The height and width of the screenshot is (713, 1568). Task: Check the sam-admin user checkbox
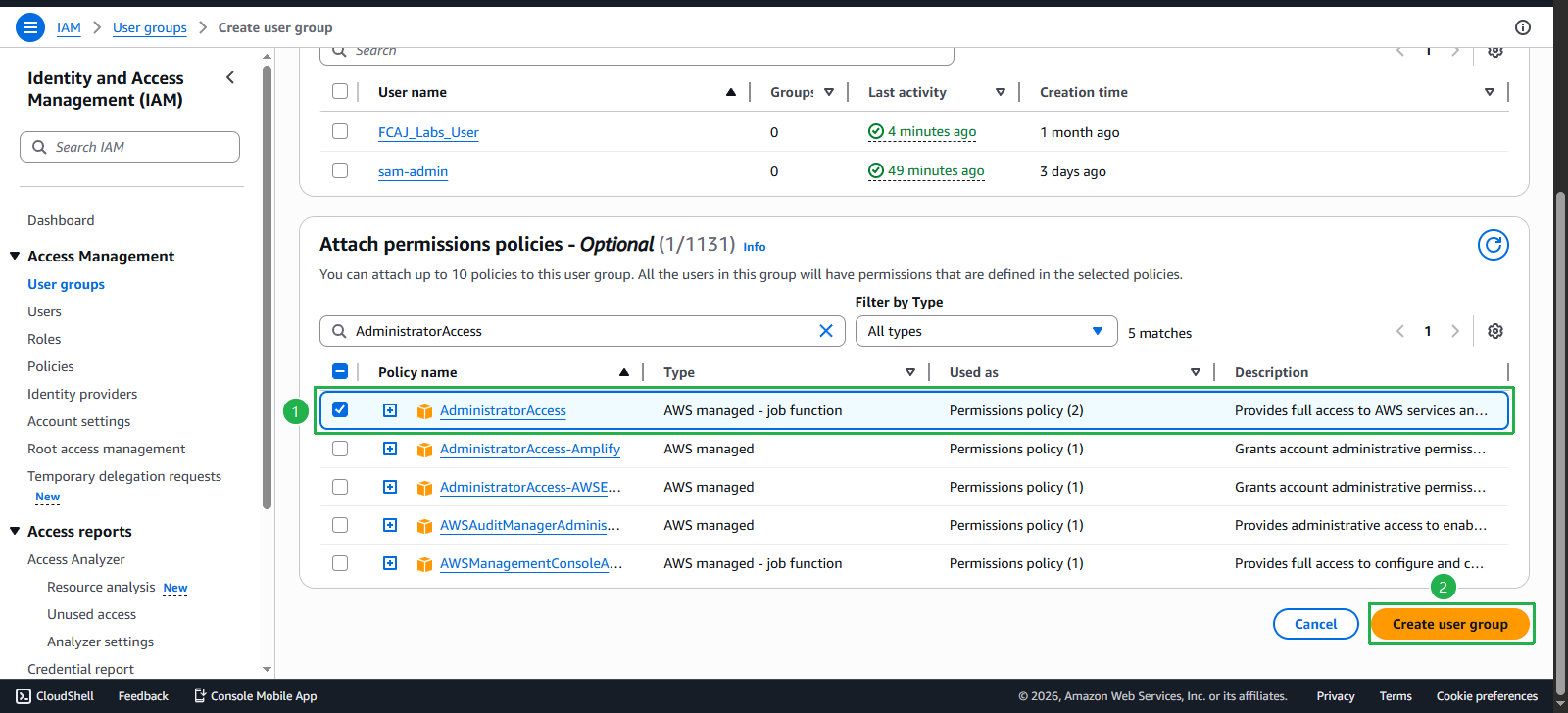[340, 170]
